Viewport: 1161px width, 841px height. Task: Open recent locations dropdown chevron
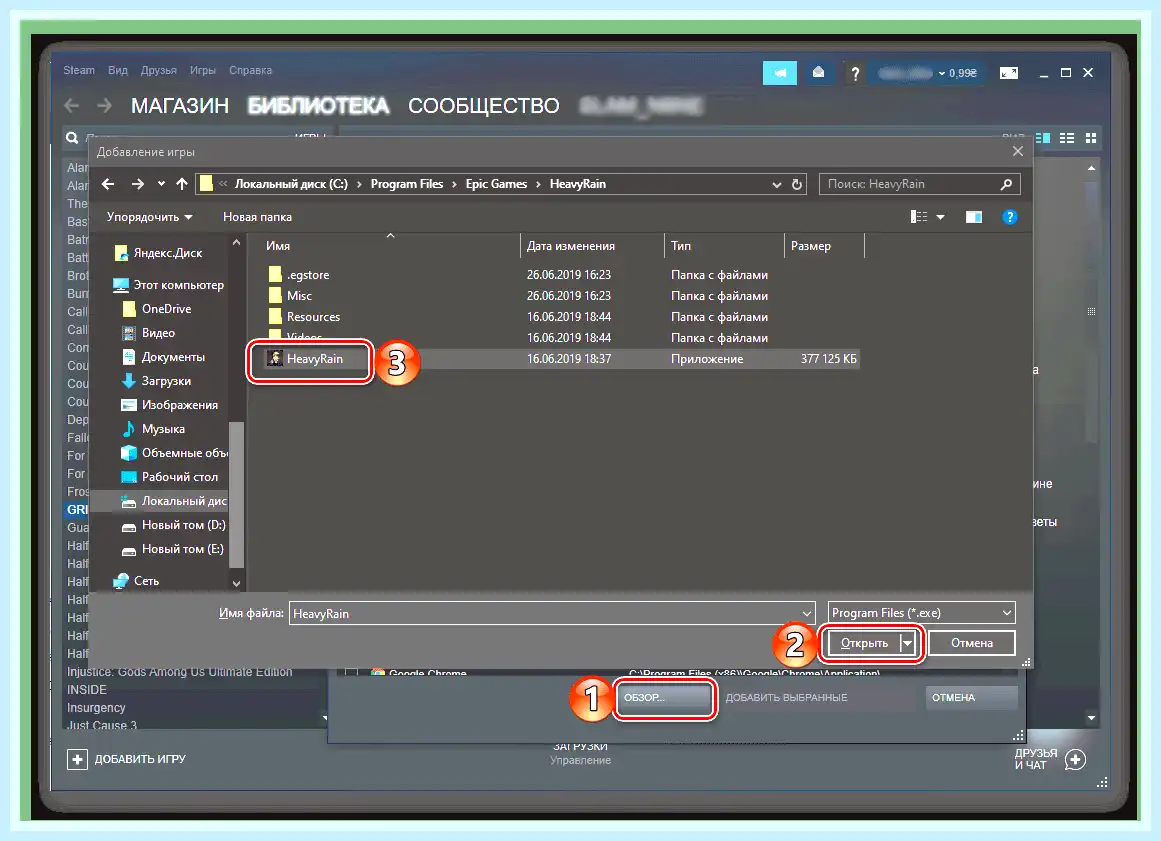click(x=161, y=184)
